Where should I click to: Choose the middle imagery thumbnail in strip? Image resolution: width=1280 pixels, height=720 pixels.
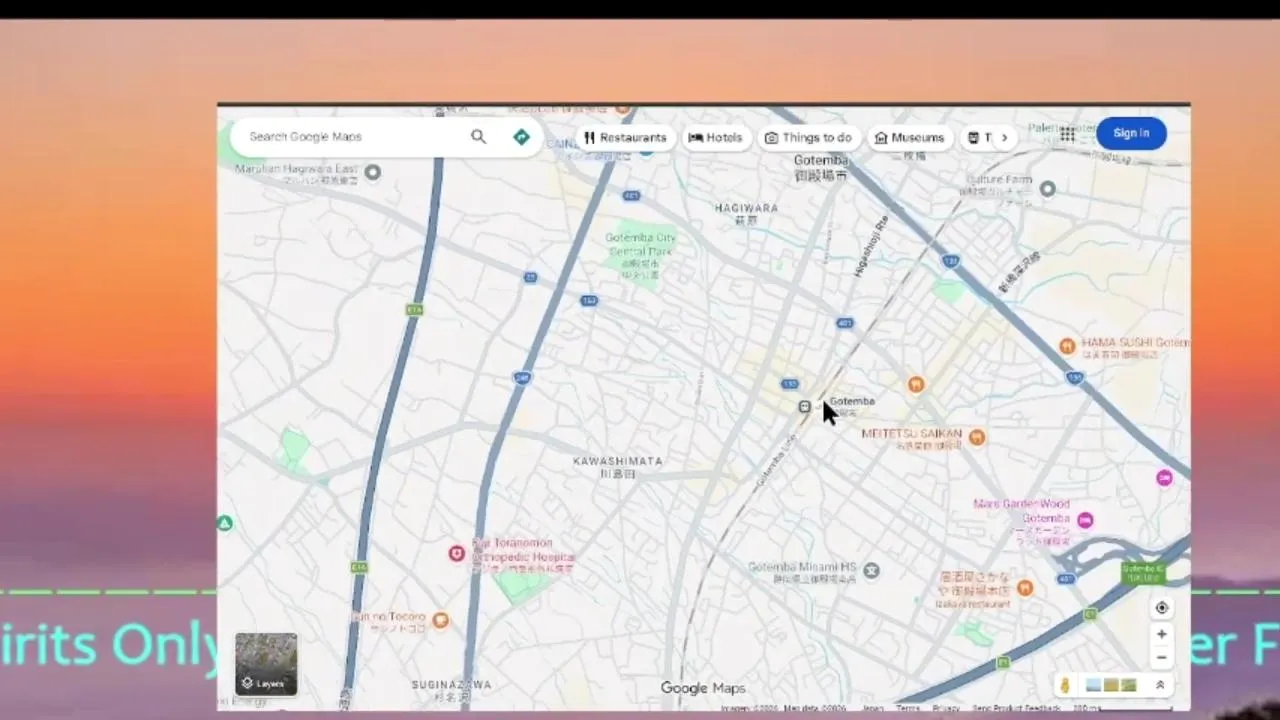(1111, 685)
